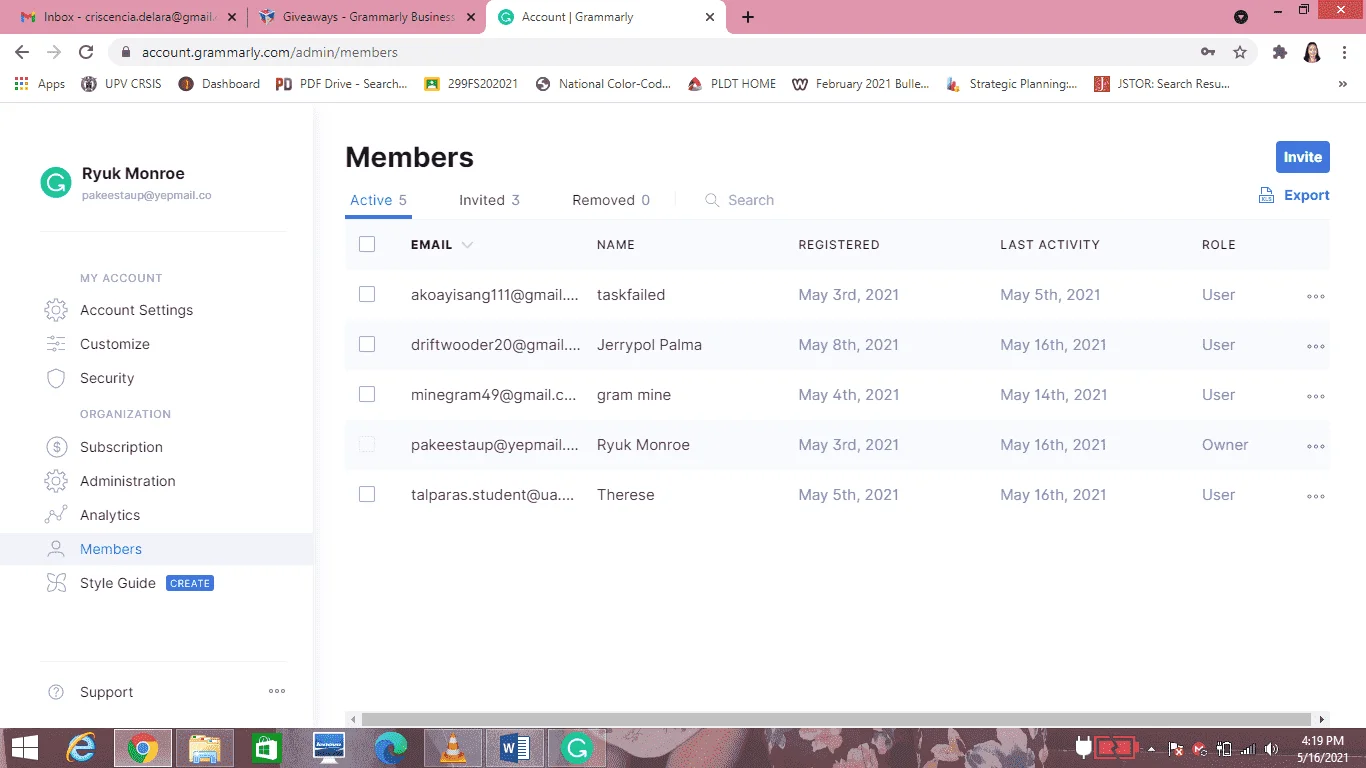Open row options for Therese
Viewport: 1366px width, 768px height.
1315,496
